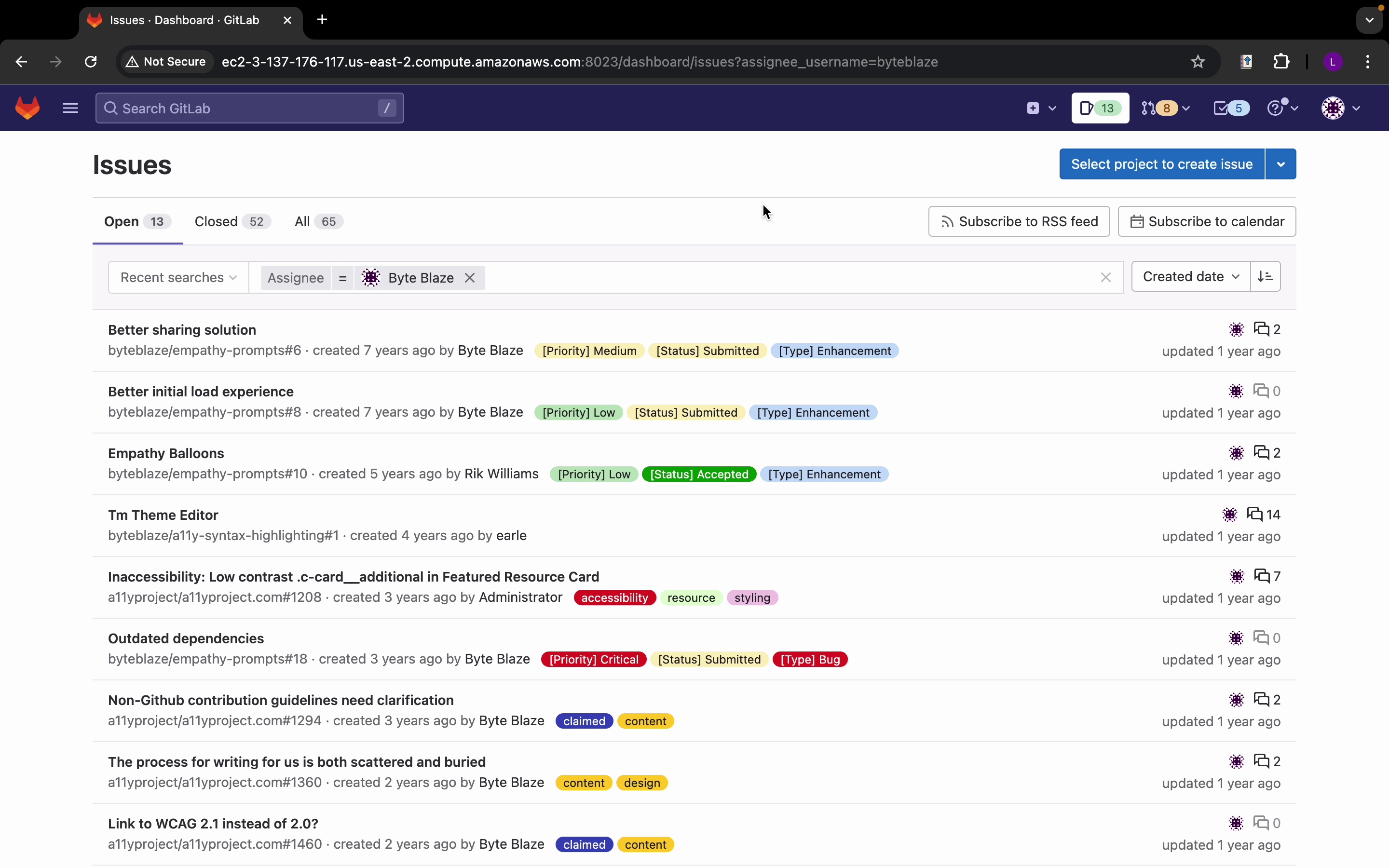The width and height of the screenshot is (1389, 868).
Task: Expand arrow next to Select project button
Action: [x=1280, y=164]
